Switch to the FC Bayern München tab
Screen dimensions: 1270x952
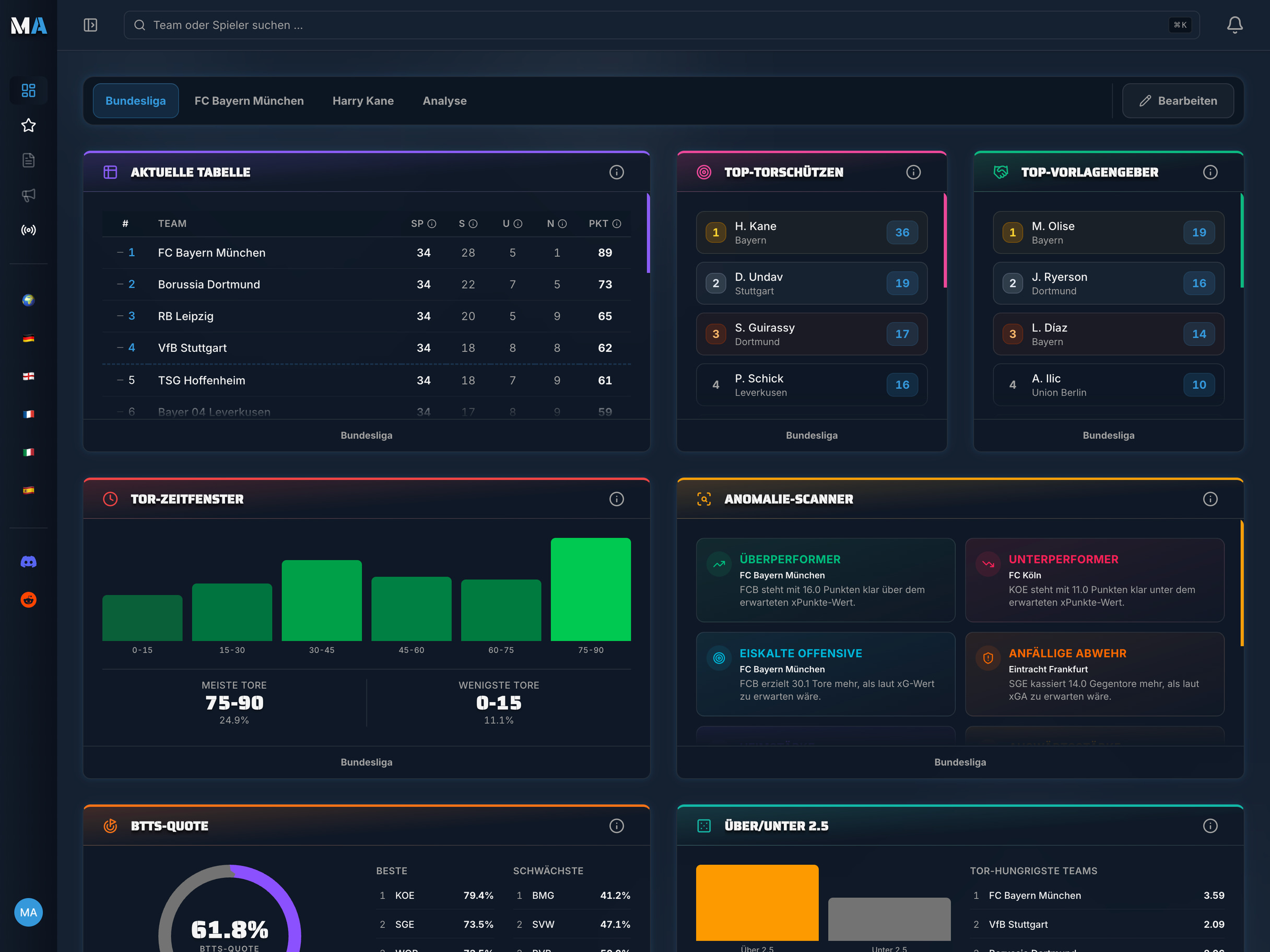pyautogui.click(x=249, y=101)
